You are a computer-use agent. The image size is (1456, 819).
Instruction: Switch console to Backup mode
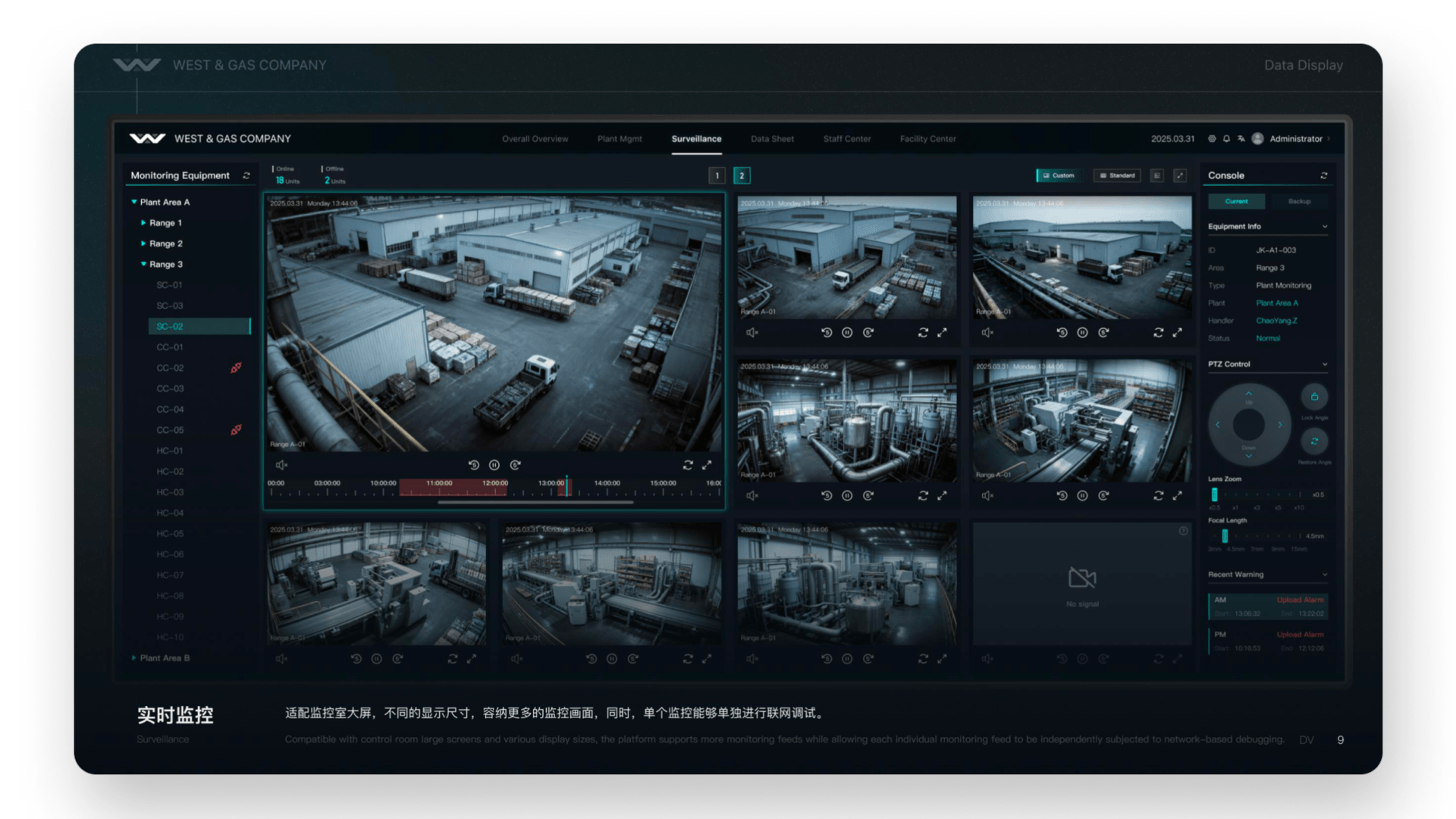pyautogui.click(x=1299, y=201)
